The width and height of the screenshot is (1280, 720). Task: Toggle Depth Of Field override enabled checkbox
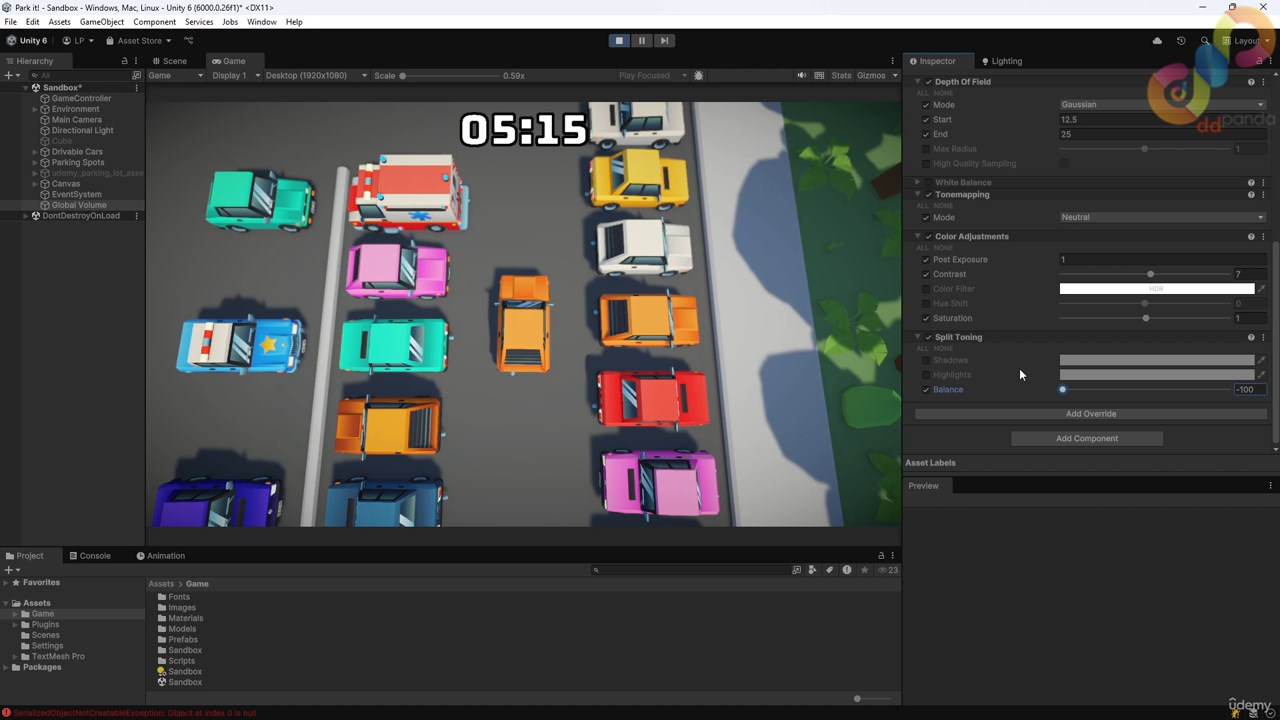[x=928, y=82]
